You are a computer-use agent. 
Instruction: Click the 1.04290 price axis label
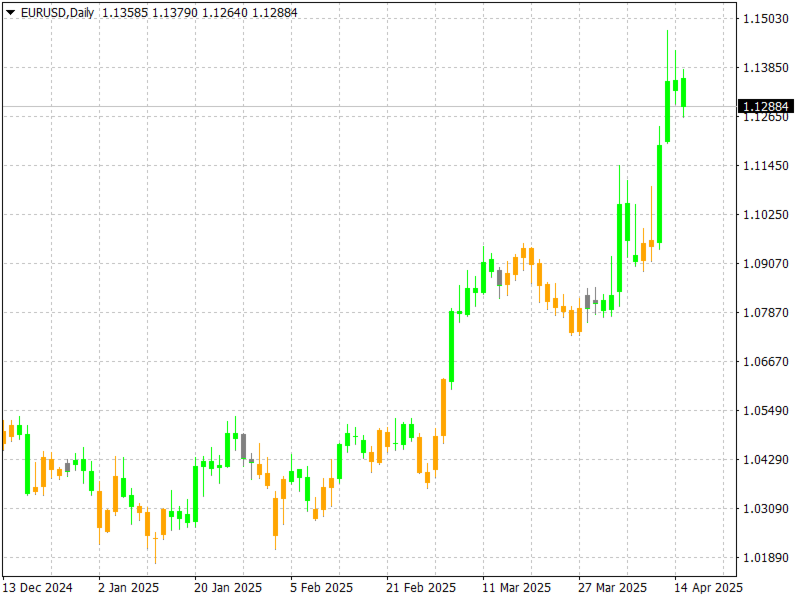click(766, 460)
